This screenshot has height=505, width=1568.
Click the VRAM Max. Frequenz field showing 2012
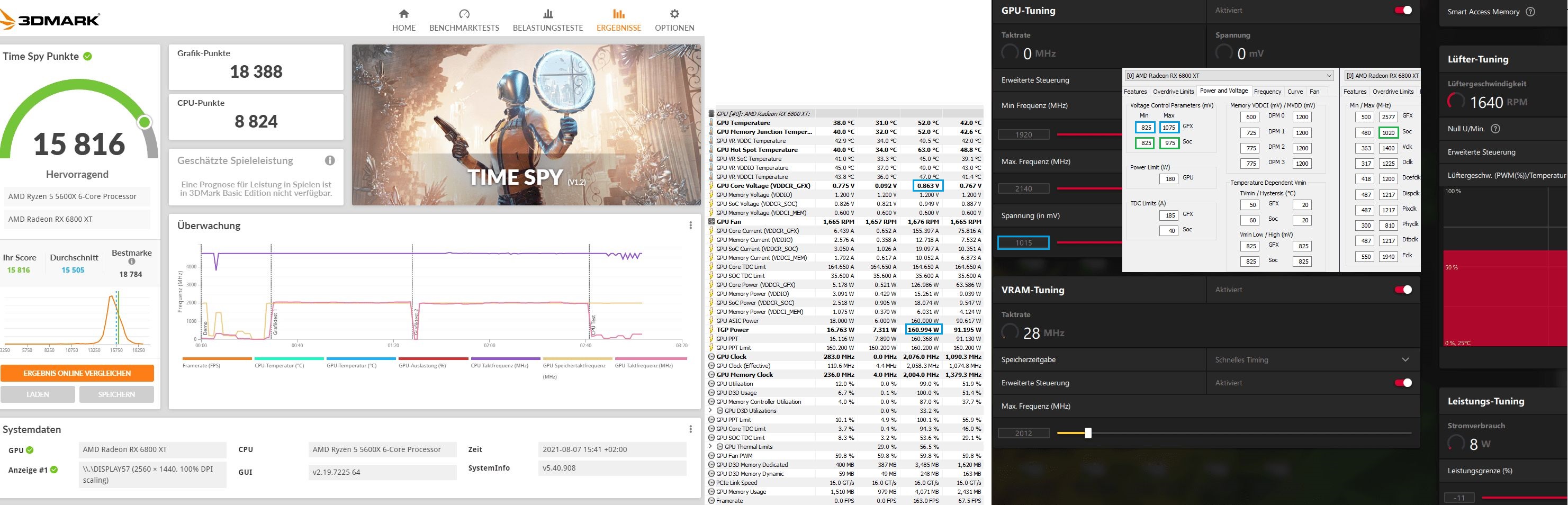[1024, 433]
